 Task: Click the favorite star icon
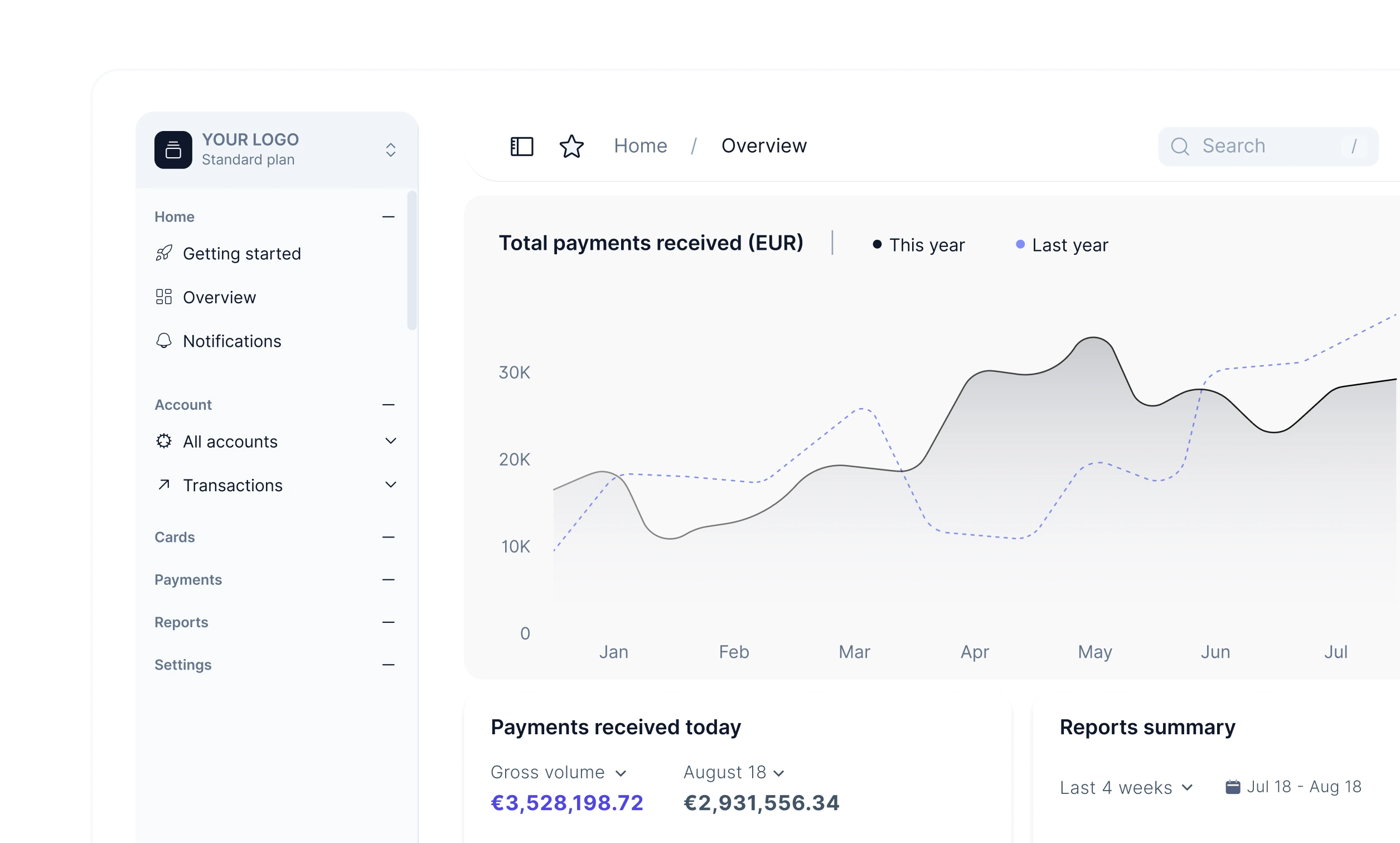coord(571,147)
